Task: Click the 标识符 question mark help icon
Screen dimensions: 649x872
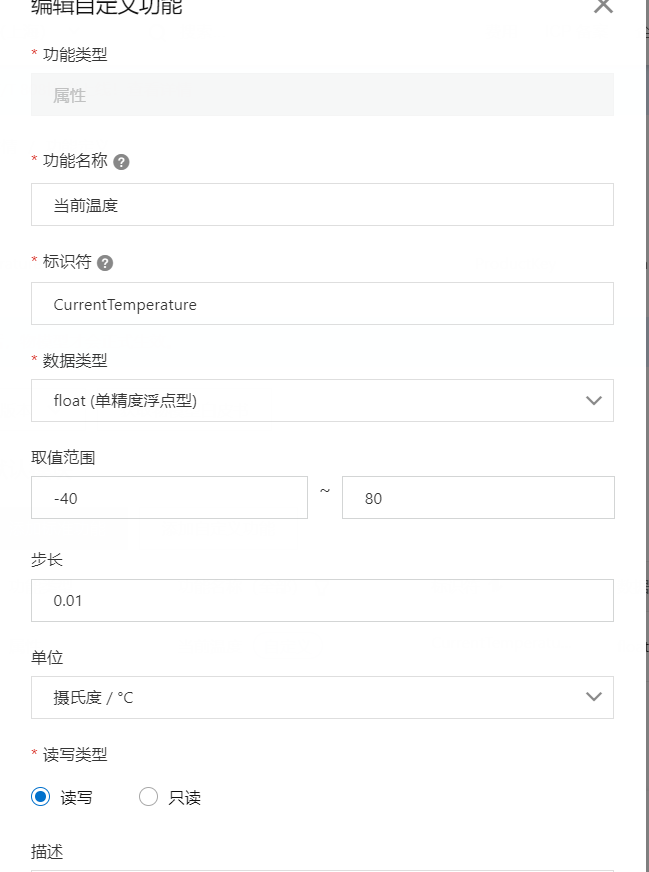Action: pos(105,262)
